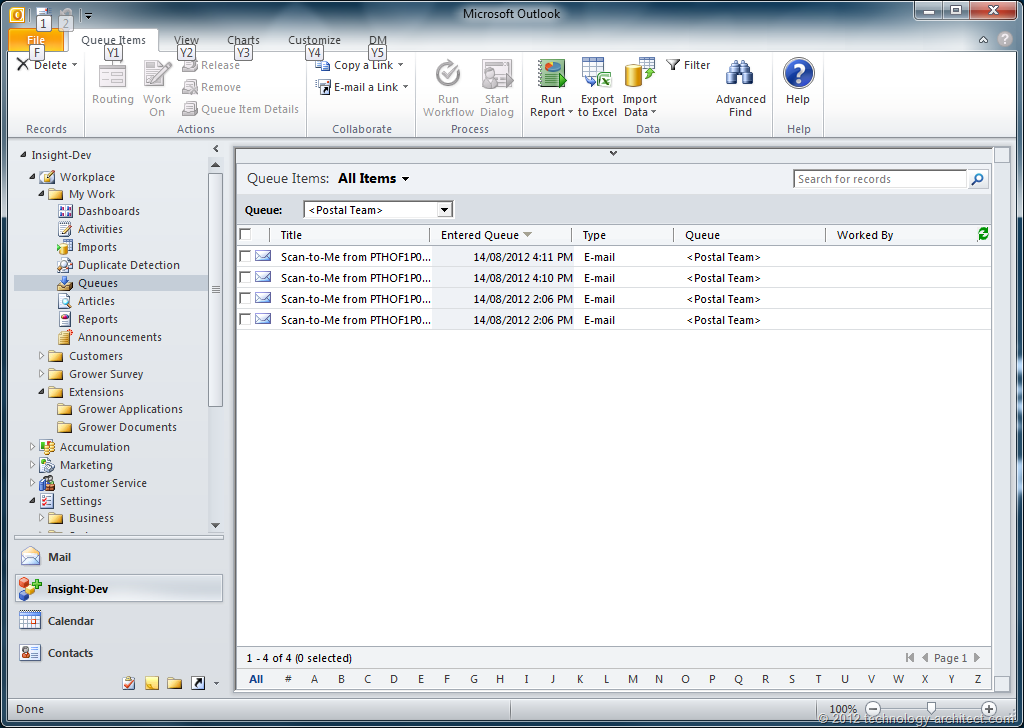Expand the Accumulation node
Image resolution: width=1024 pixels, height=728 pixels.
[x=32, y=447]
